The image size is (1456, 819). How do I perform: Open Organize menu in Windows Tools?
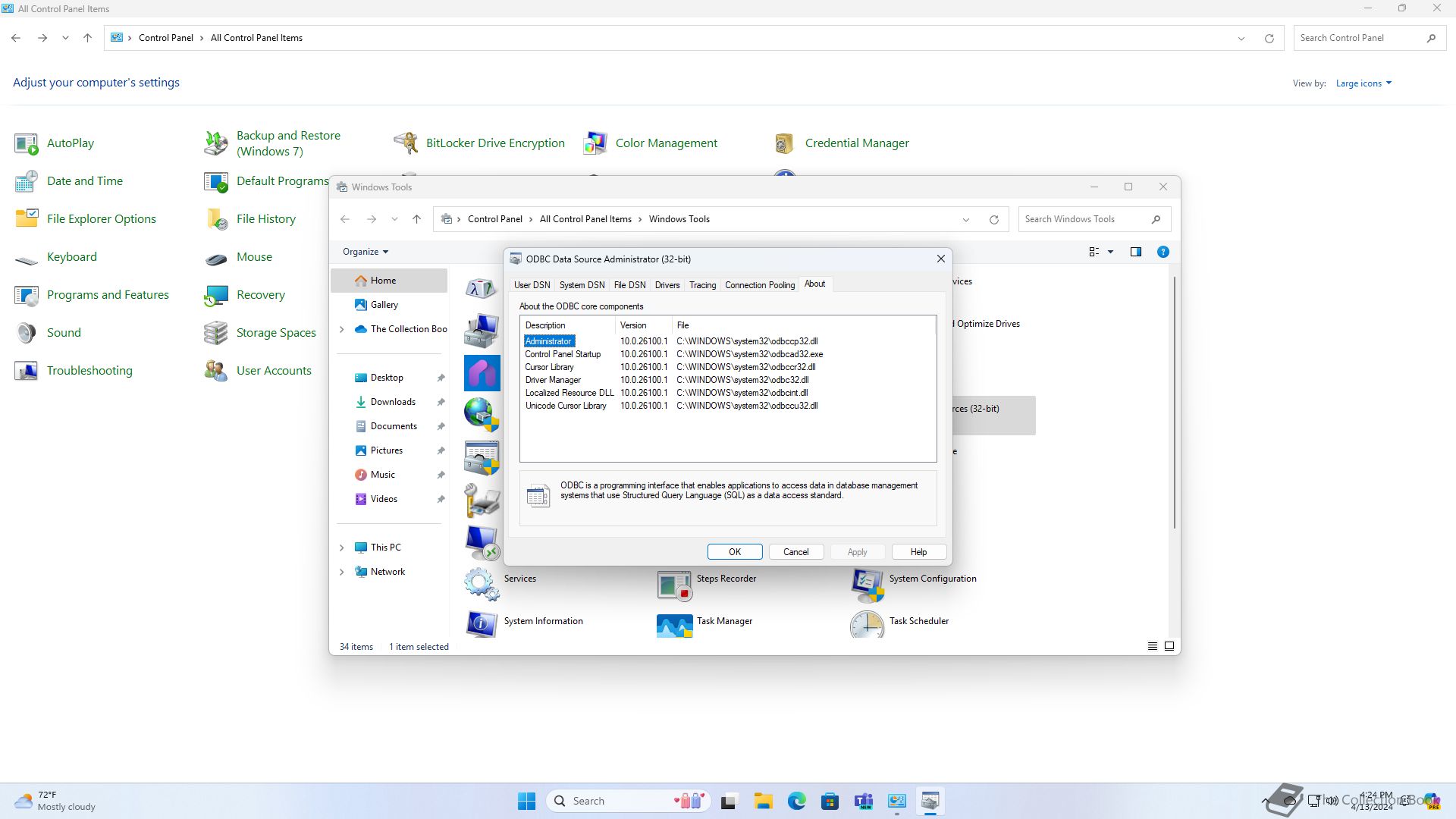pyautogui.click(x=366, y=252)
